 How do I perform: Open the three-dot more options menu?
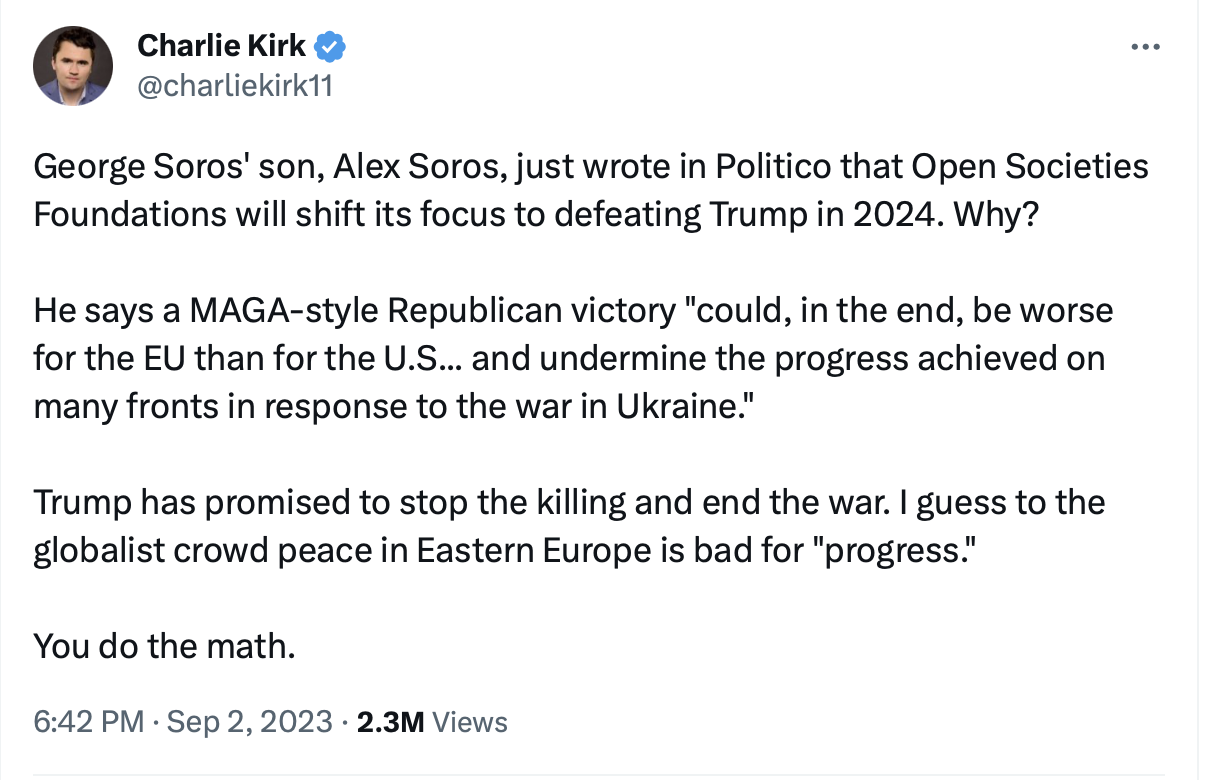[1144, 47]
